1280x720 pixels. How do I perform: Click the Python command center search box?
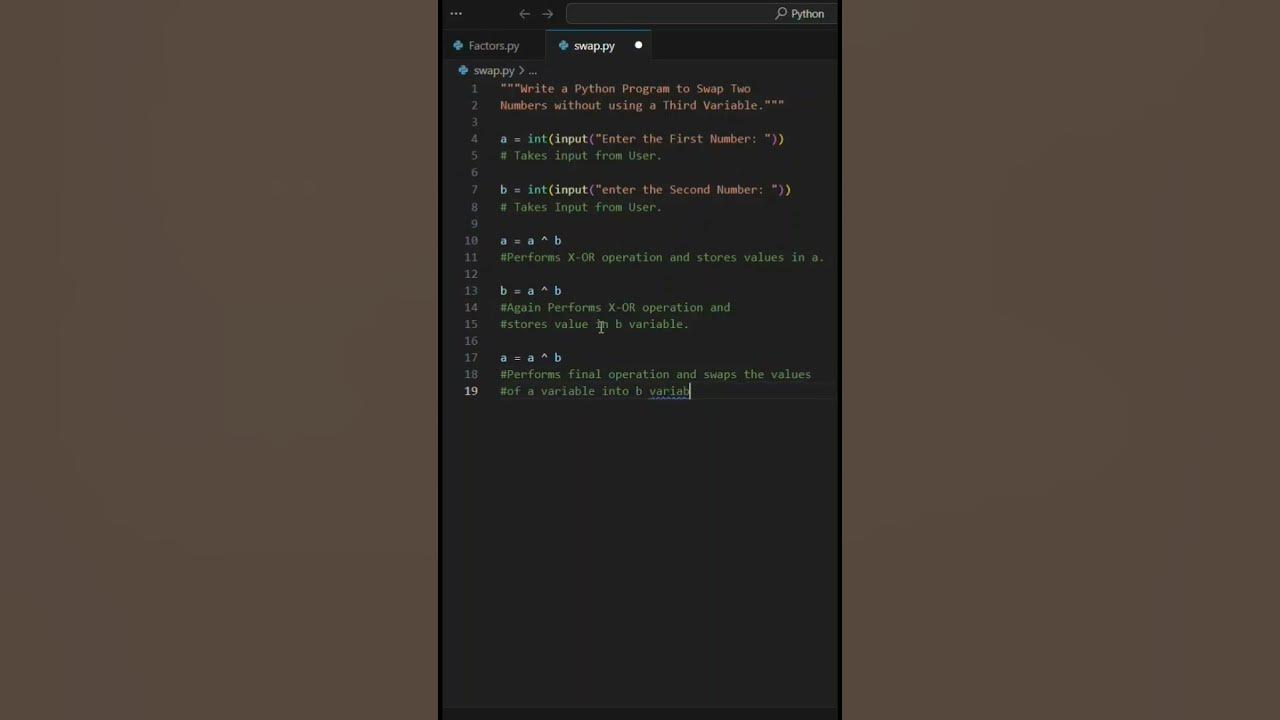pyautogui.click(x=701, y=14)
